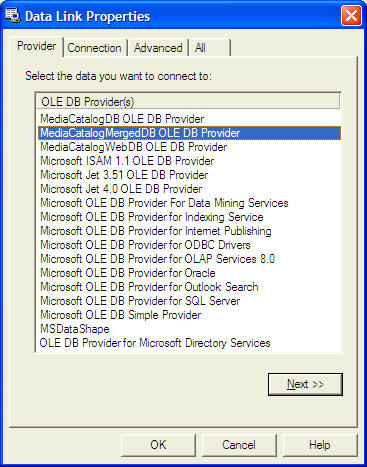Click the OLE DB Provider(s) column header
Viewport: 367px width, 467px height.
pos(188,102)
